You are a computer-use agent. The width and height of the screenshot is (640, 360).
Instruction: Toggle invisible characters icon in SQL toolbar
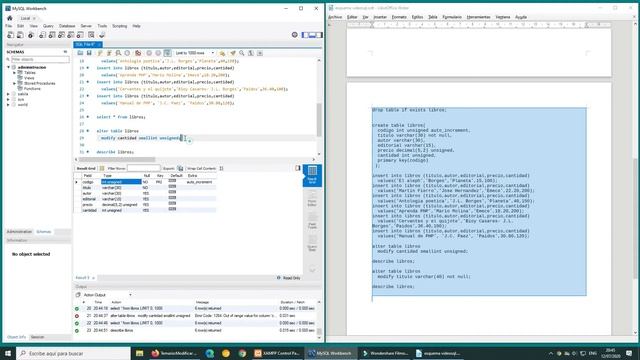tap(251, 53)
